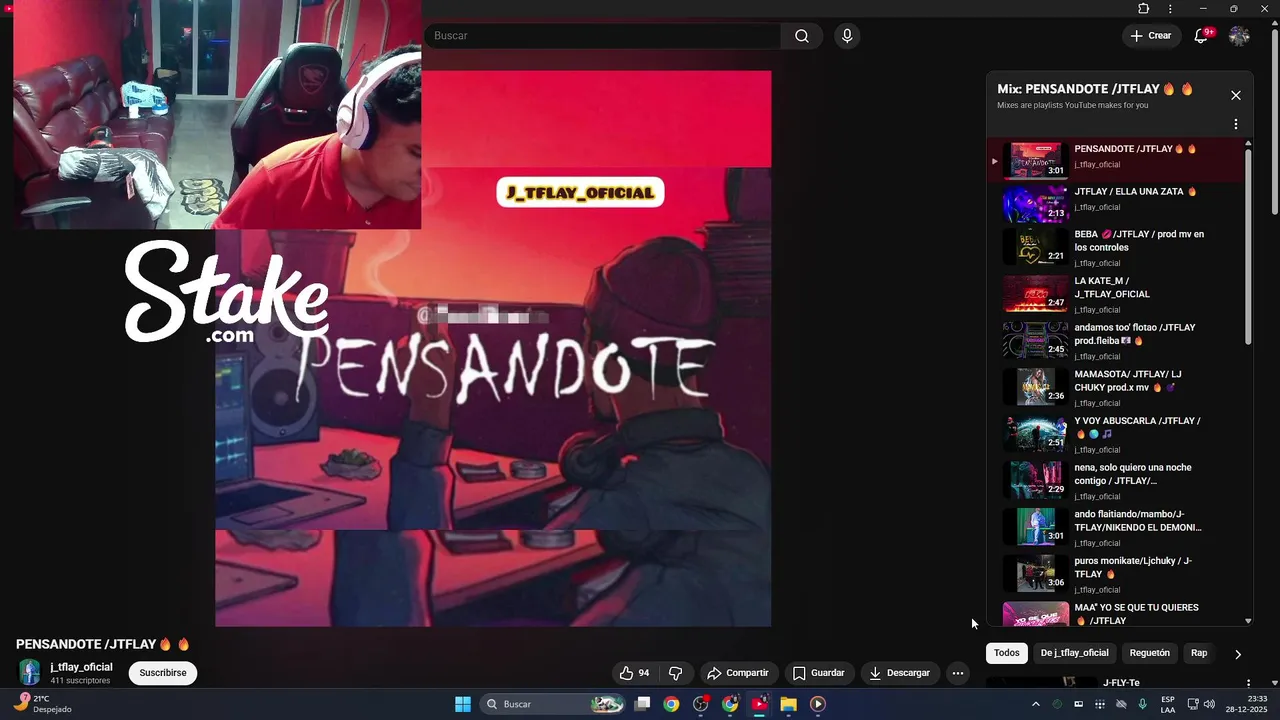Play andamos too' flotao /JTFLAY
This screenshot has width=1280, height=720.
point(1117,341)
